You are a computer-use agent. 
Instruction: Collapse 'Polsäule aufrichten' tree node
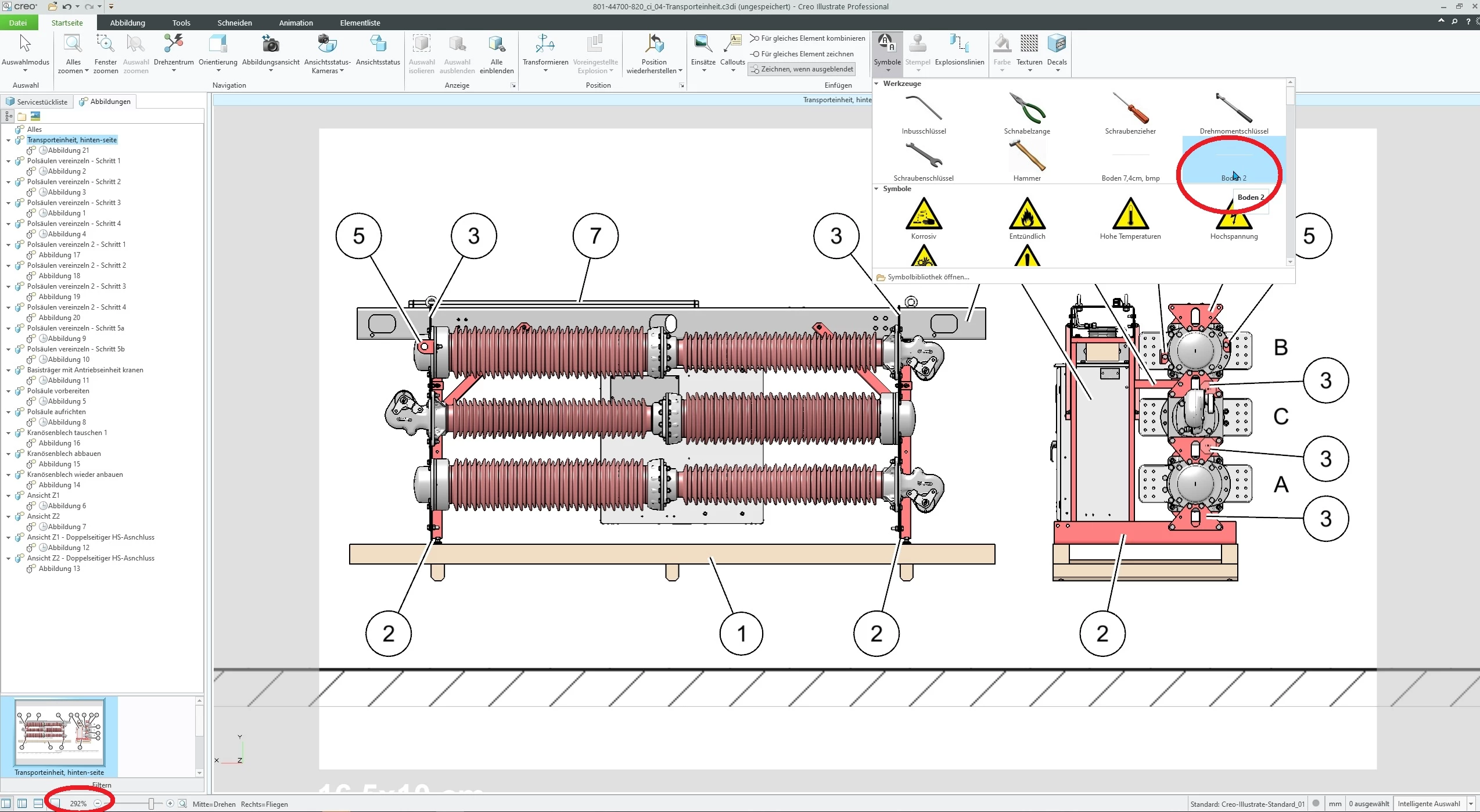(8, 412)
